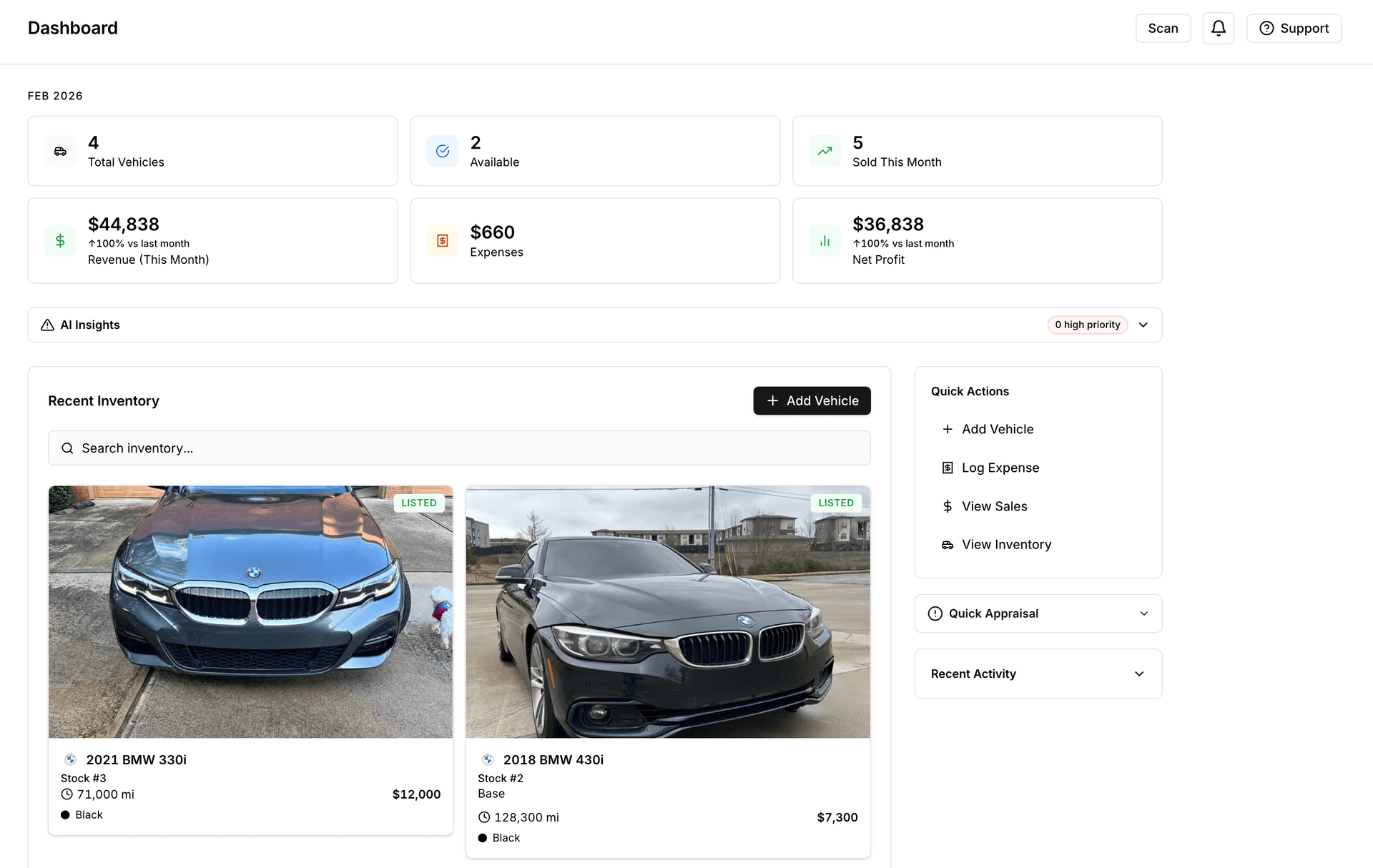Image resolution: width=1373 pixels, height=868 pixels.
Task: Select Log Expense from Quick Actions
Action: tap(1000, 468)
